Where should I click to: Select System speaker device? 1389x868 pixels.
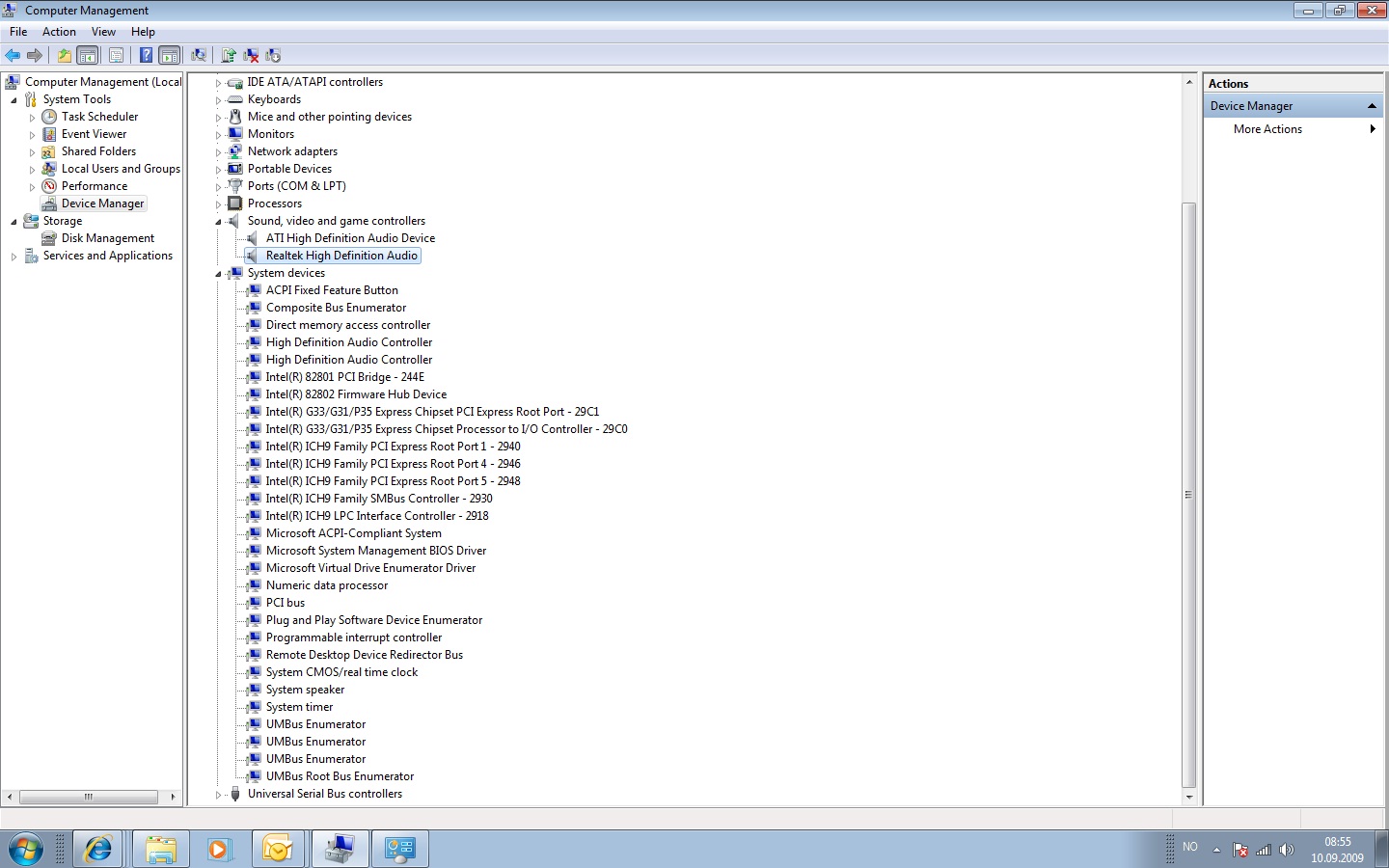[x=305, y=690]
